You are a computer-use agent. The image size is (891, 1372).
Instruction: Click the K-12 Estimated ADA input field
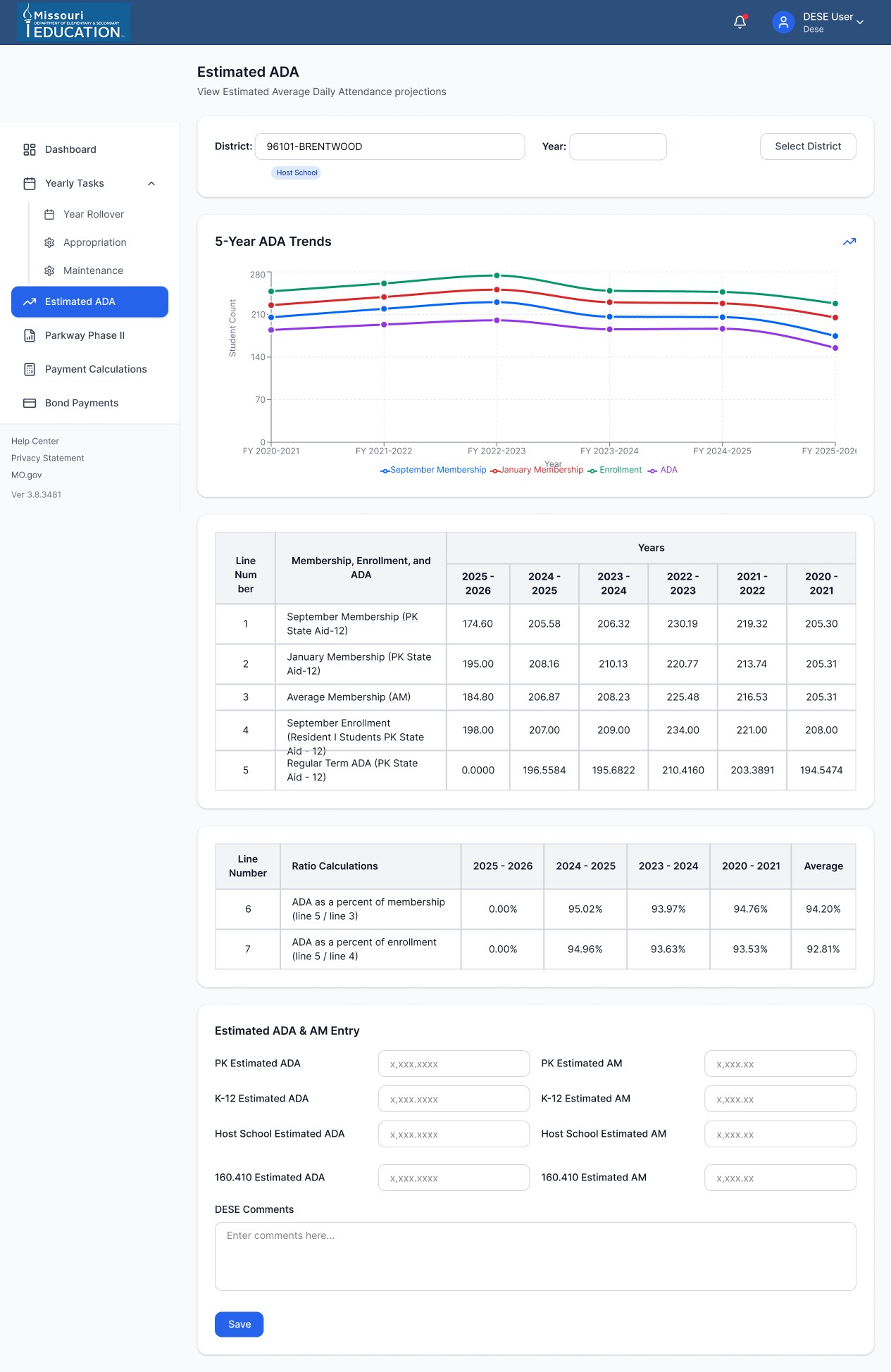pyautogui.click(x=454, y=1099)
